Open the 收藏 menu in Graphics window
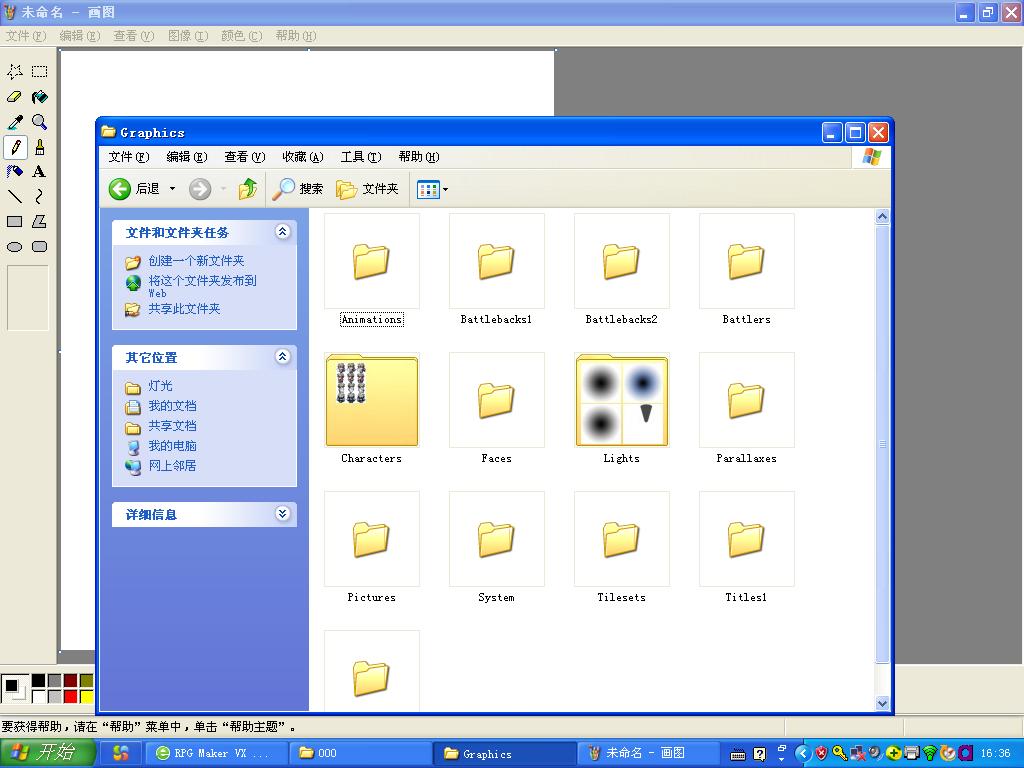This screenshot has height=768, width=1024. tap(303, 157)
